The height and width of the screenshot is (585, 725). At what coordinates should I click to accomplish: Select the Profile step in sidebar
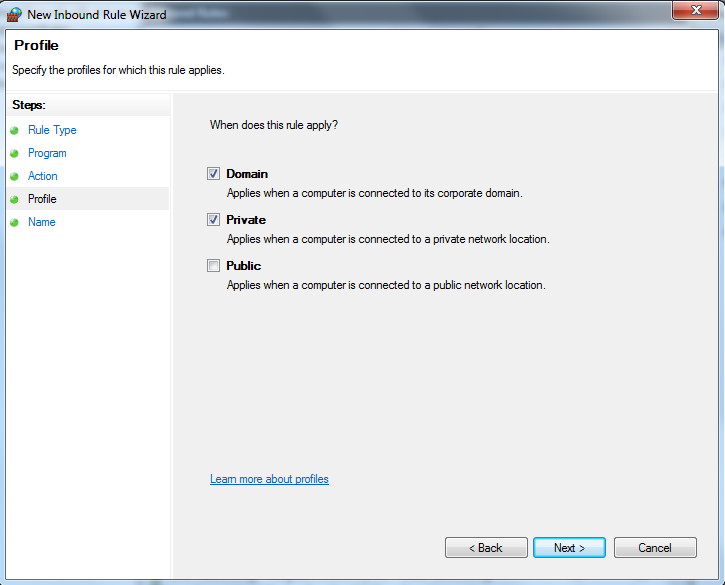[x=42, y=199]
